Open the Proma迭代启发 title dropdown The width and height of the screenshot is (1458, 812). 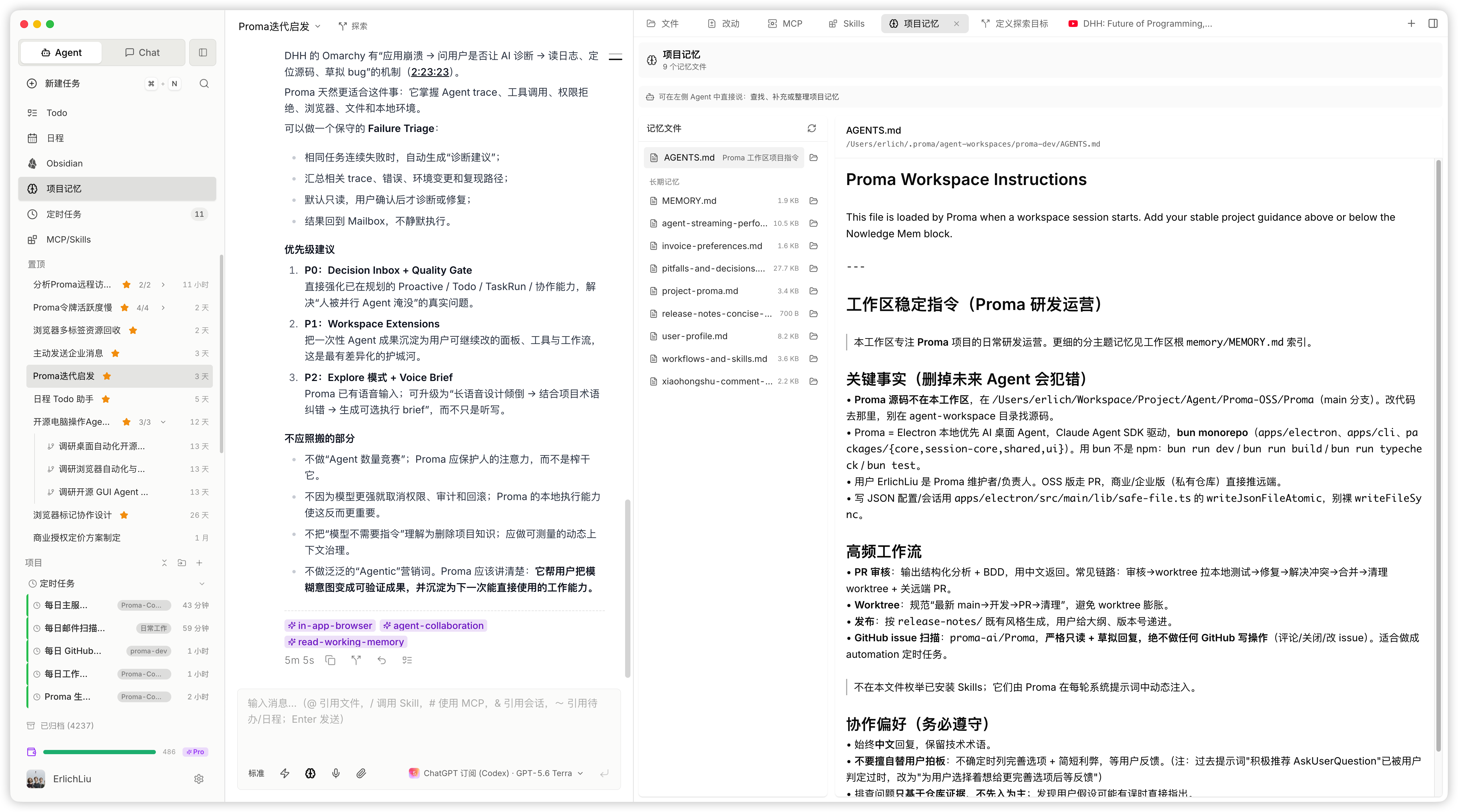(x=280, y=26)
